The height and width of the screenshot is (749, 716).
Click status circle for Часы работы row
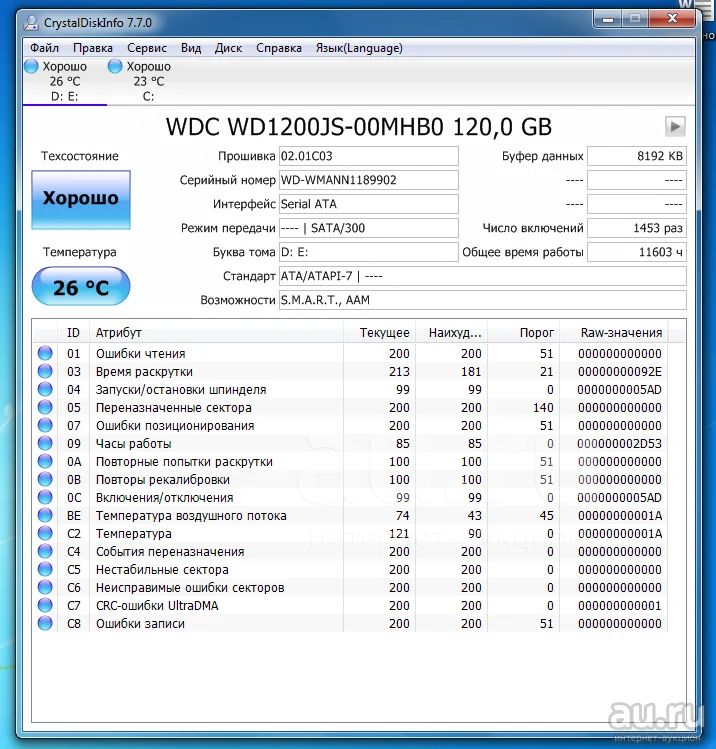pyautogui.click(x=45, y=443)
